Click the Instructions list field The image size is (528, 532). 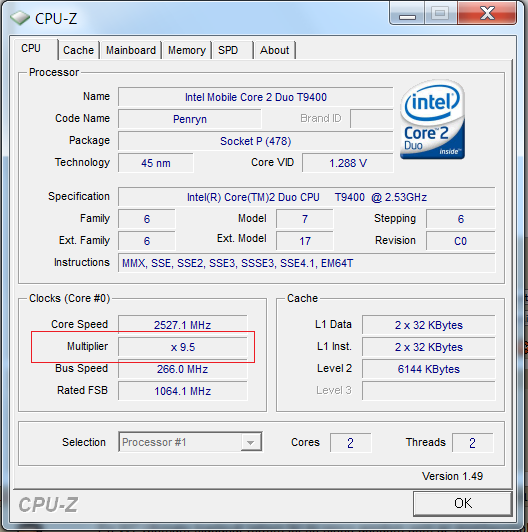click(307, 263)
